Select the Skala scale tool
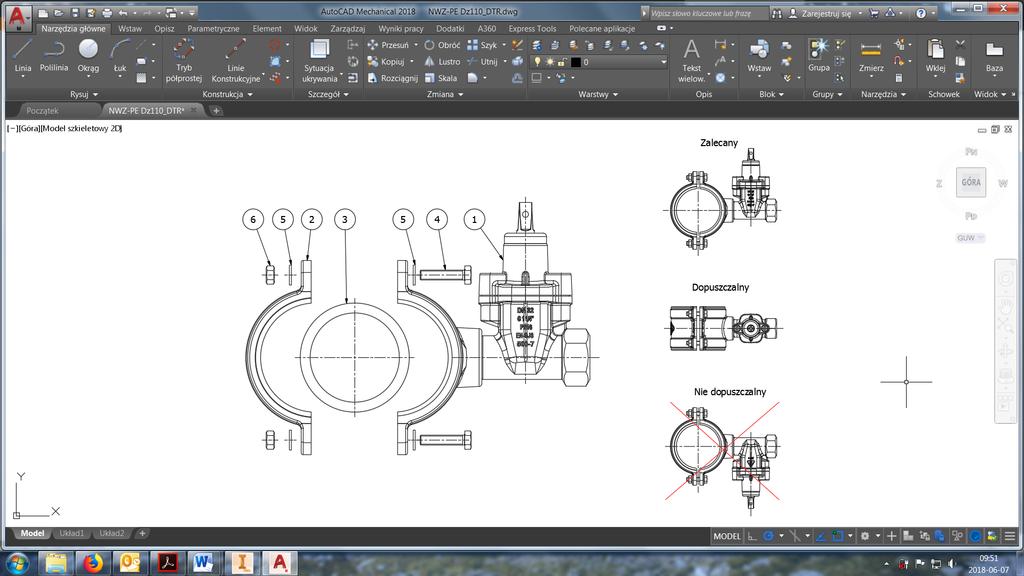 point(441,78)
